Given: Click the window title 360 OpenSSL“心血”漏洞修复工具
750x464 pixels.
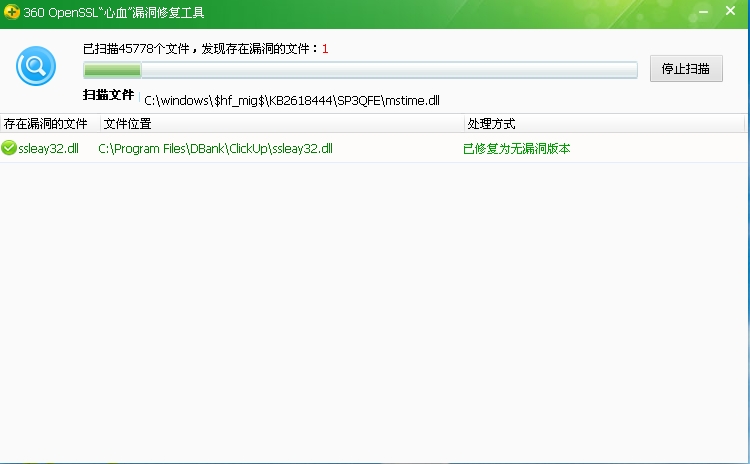Looking at the screenshot, I should point(114,12).
